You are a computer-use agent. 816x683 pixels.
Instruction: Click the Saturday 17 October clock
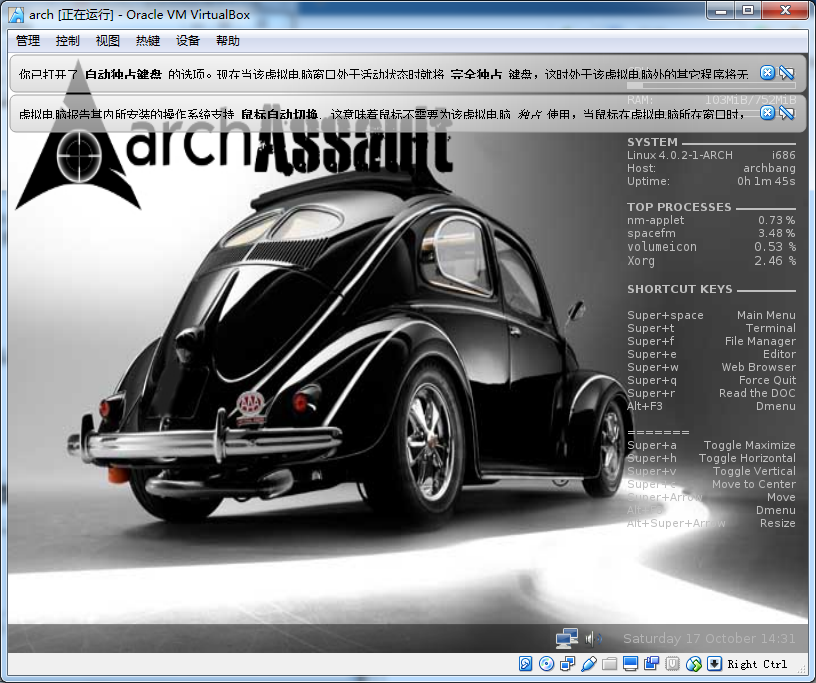pos(709,639)
